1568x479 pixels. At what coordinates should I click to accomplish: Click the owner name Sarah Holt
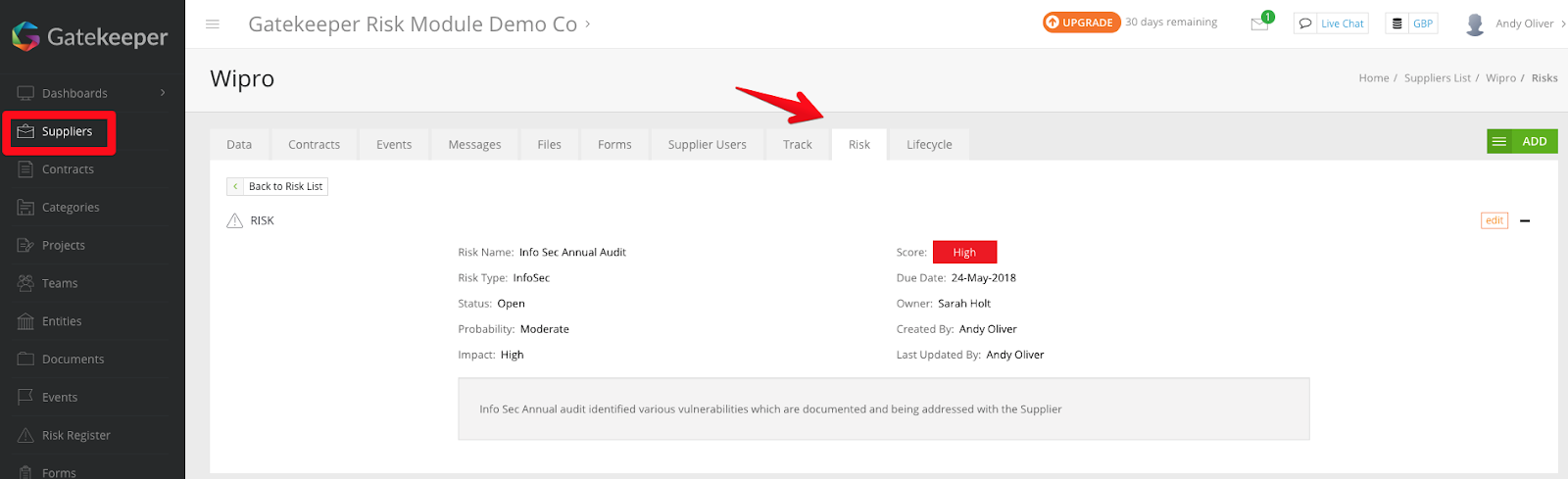(964, 304)
